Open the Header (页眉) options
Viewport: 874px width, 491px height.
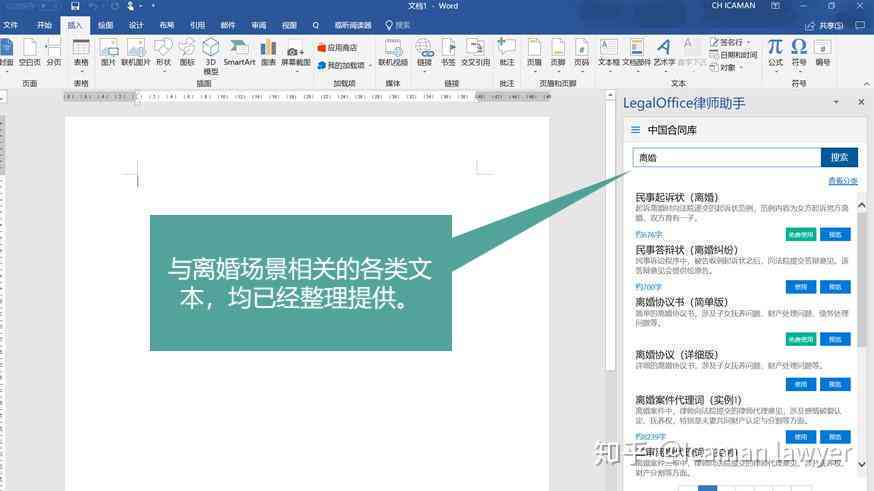[534, 55]
